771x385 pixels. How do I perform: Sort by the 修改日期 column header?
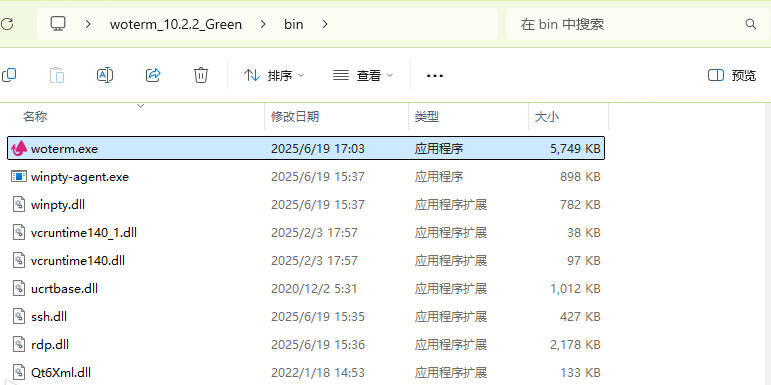coord(295,117)
